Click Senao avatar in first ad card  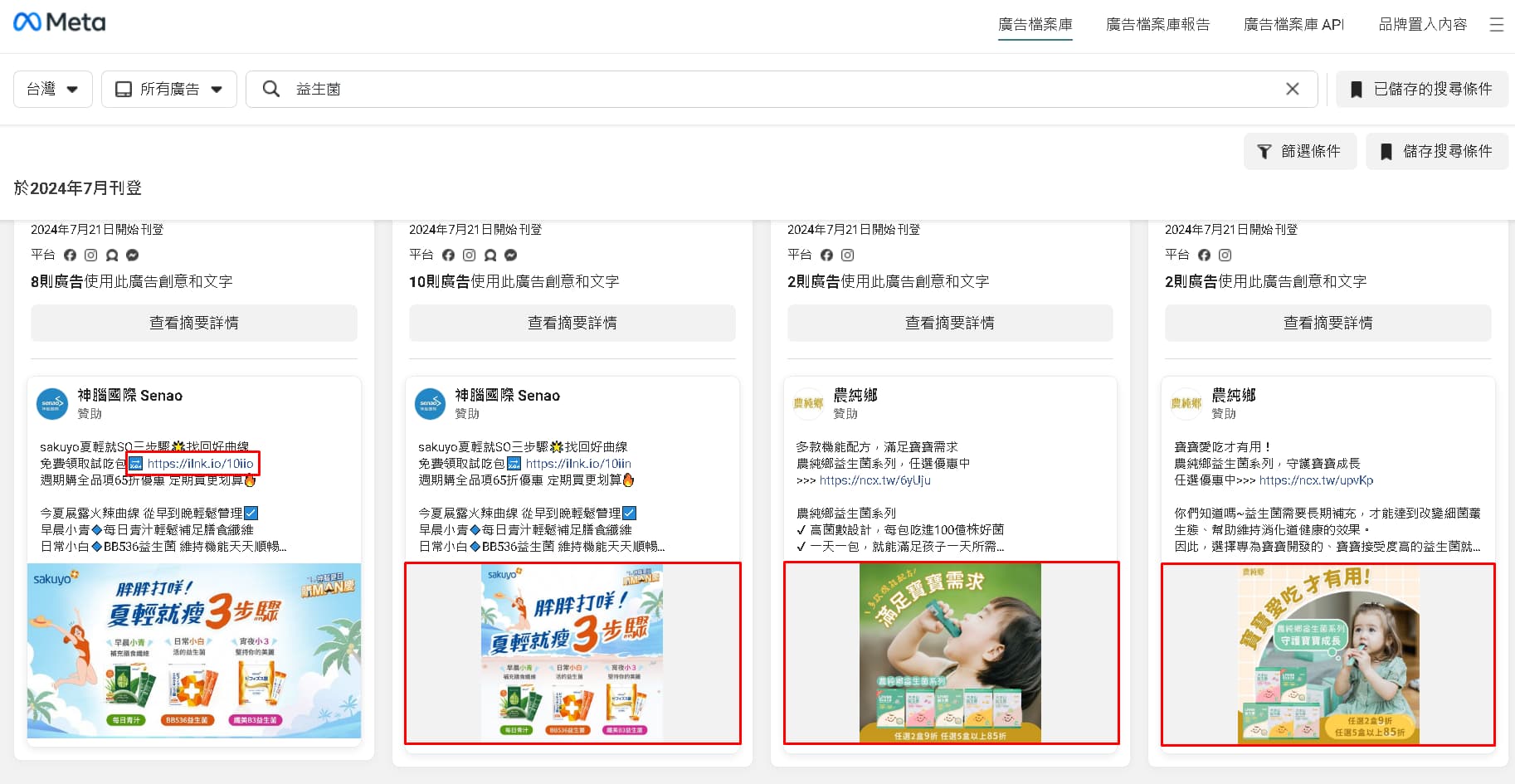tap(52, 404)
